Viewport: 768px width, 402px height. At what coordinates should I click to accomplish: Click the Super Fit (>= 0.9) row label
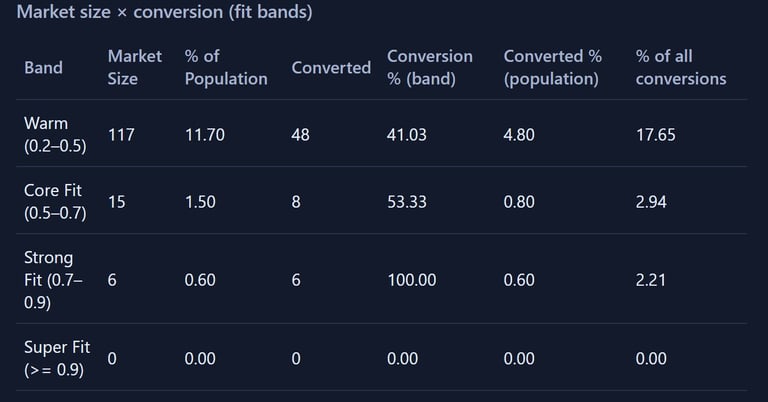(57, 358)
